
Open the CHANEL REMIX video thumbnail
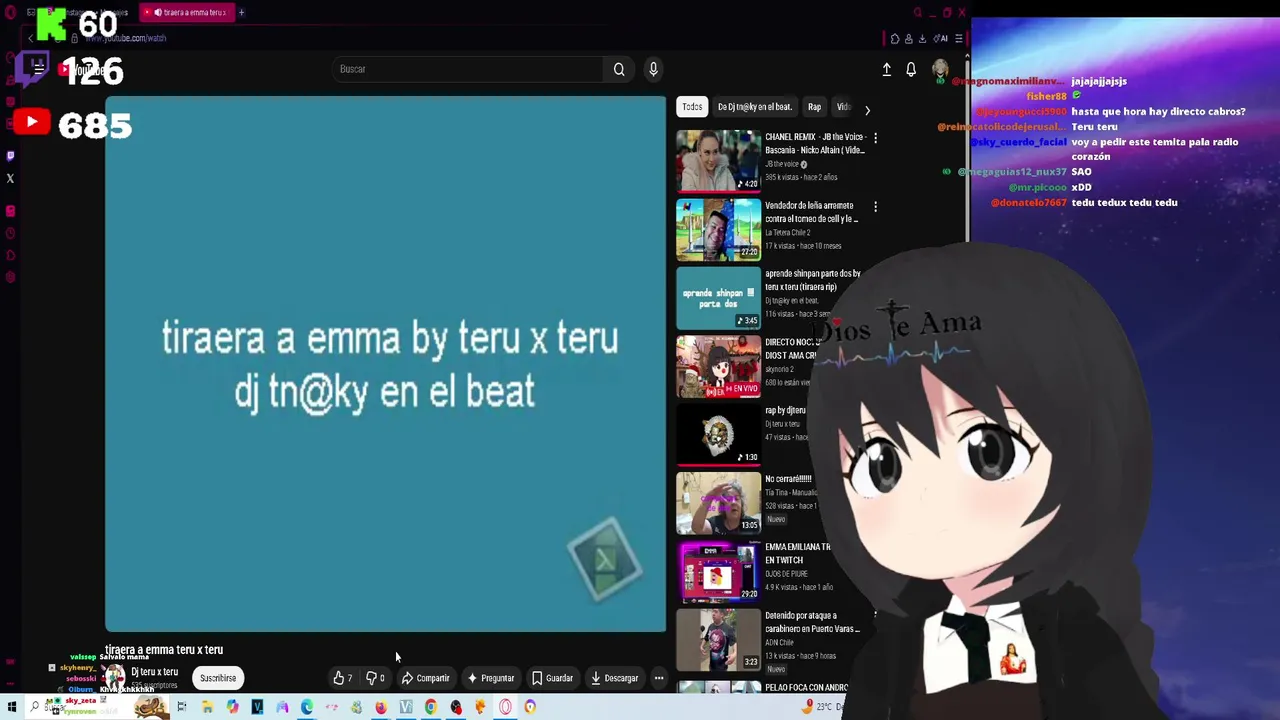point(718,160)
